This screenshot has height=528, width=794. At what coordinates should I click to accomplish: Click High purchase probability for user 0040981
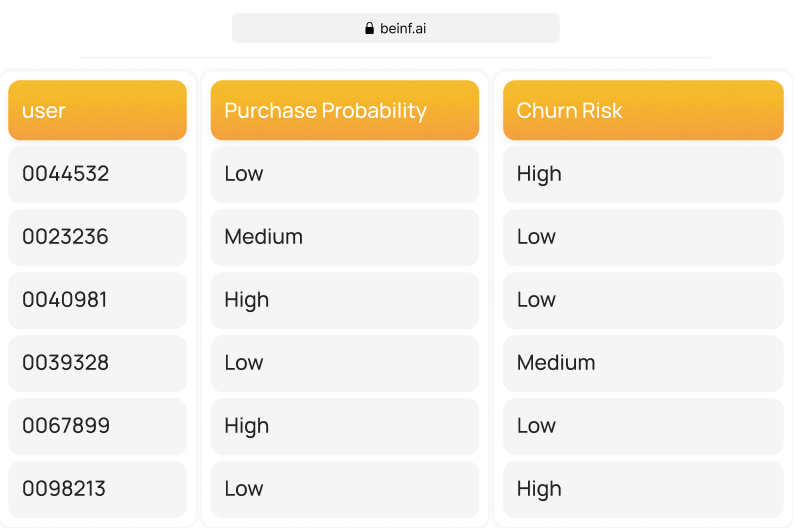click(x=345, y=300)
